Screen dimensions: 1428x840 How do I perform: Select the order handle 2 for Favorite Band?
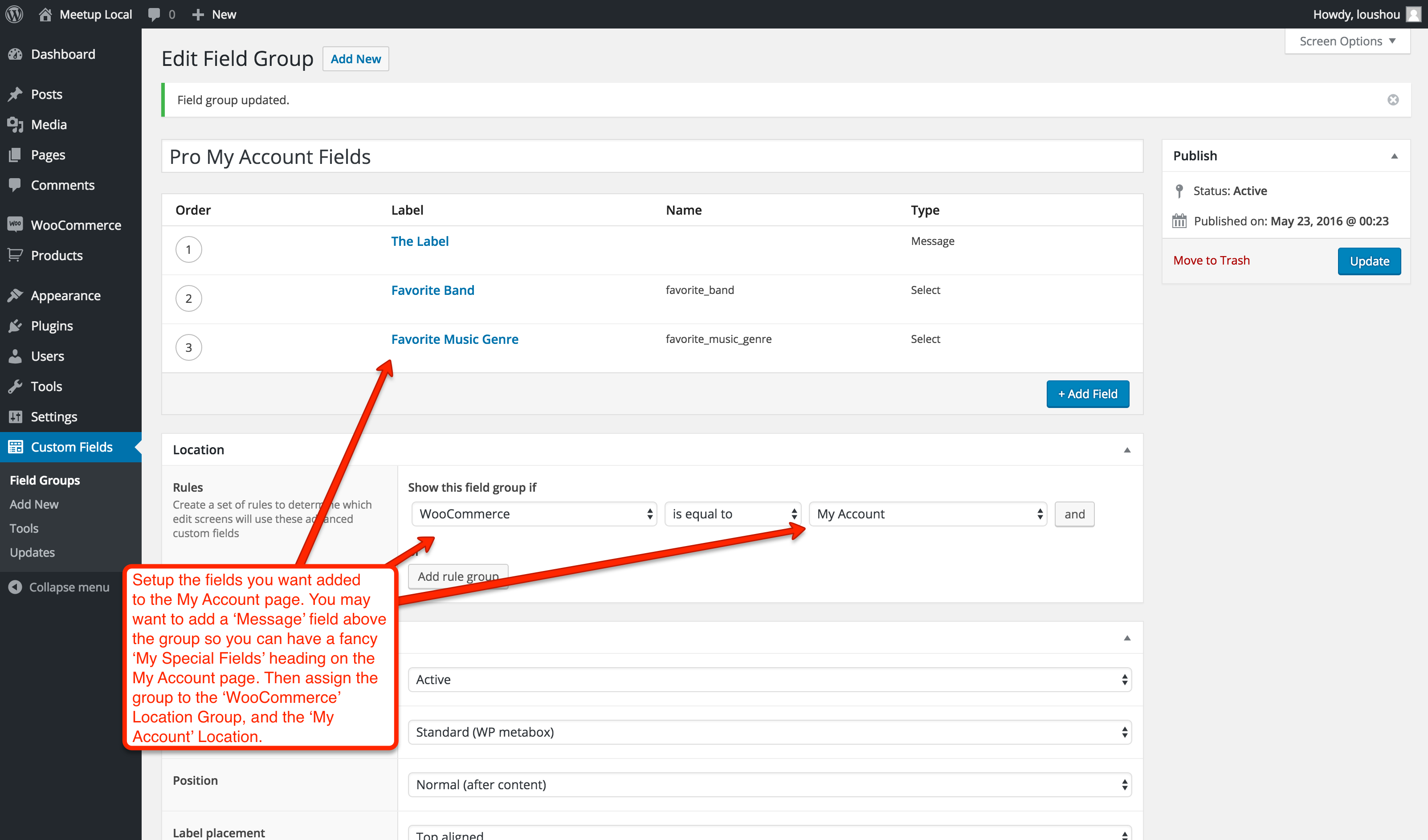pyautogui.click(x=189, y=298)
